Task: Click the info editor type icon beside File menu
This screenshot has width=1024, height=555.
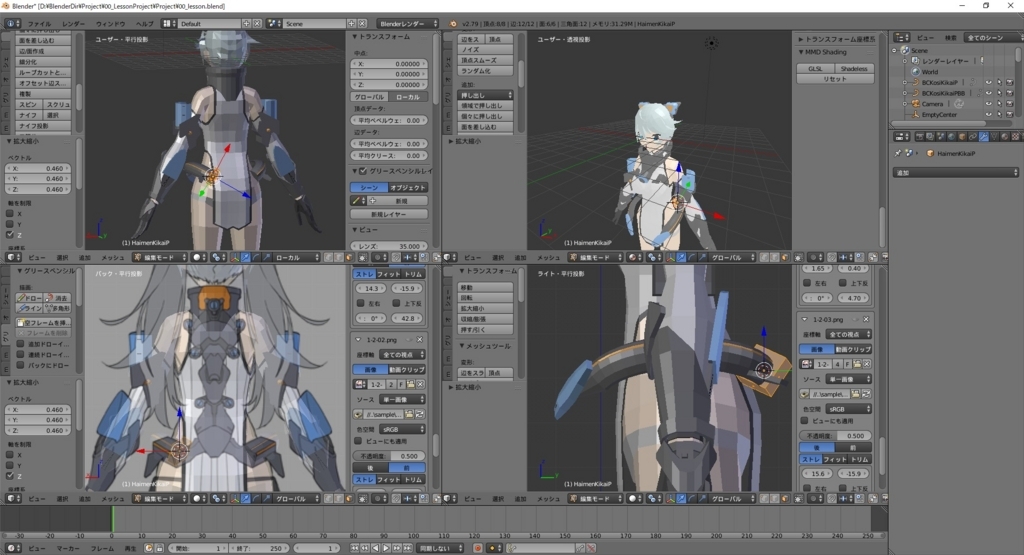Action: [x=11, y=24]
